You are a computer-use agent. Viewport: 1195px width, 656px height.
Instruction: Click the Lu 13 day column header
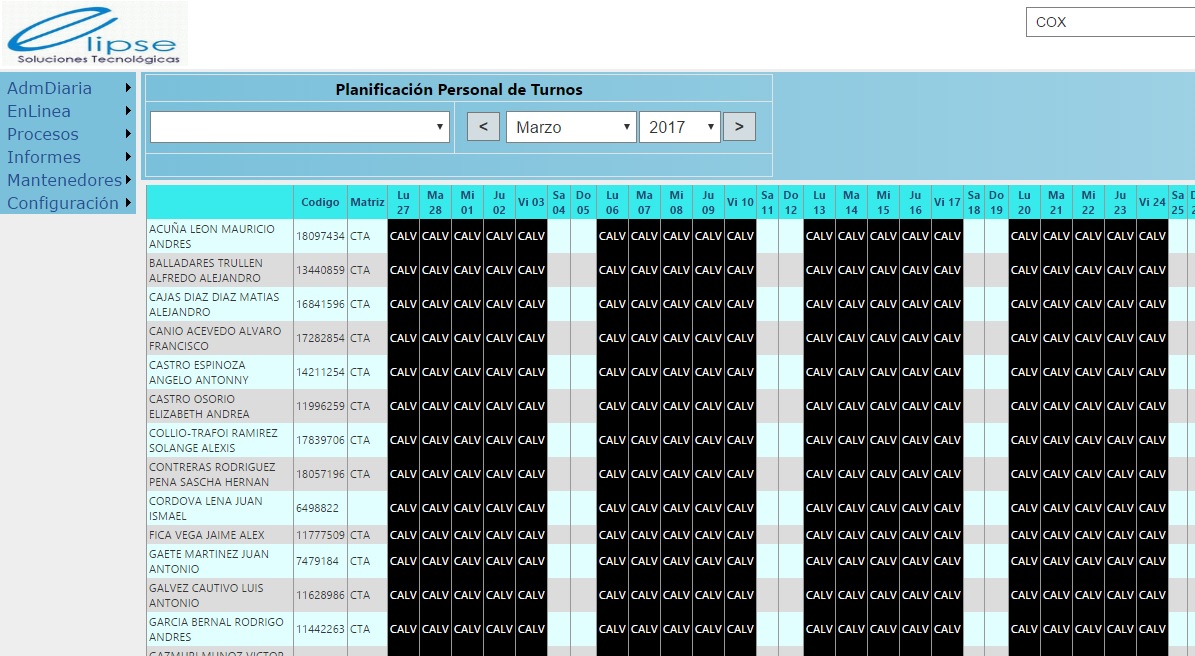tap(819, 202)
